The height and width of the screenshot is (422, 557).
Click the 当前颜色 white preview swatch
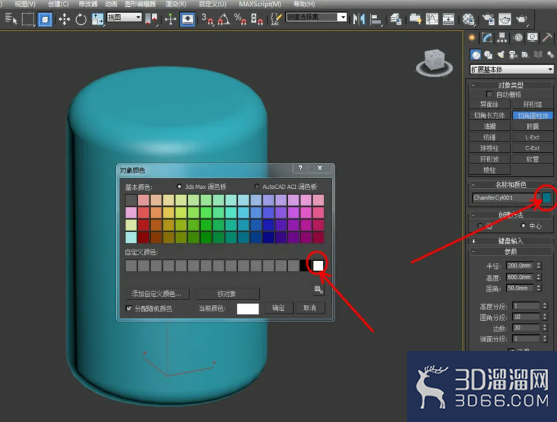248,309
